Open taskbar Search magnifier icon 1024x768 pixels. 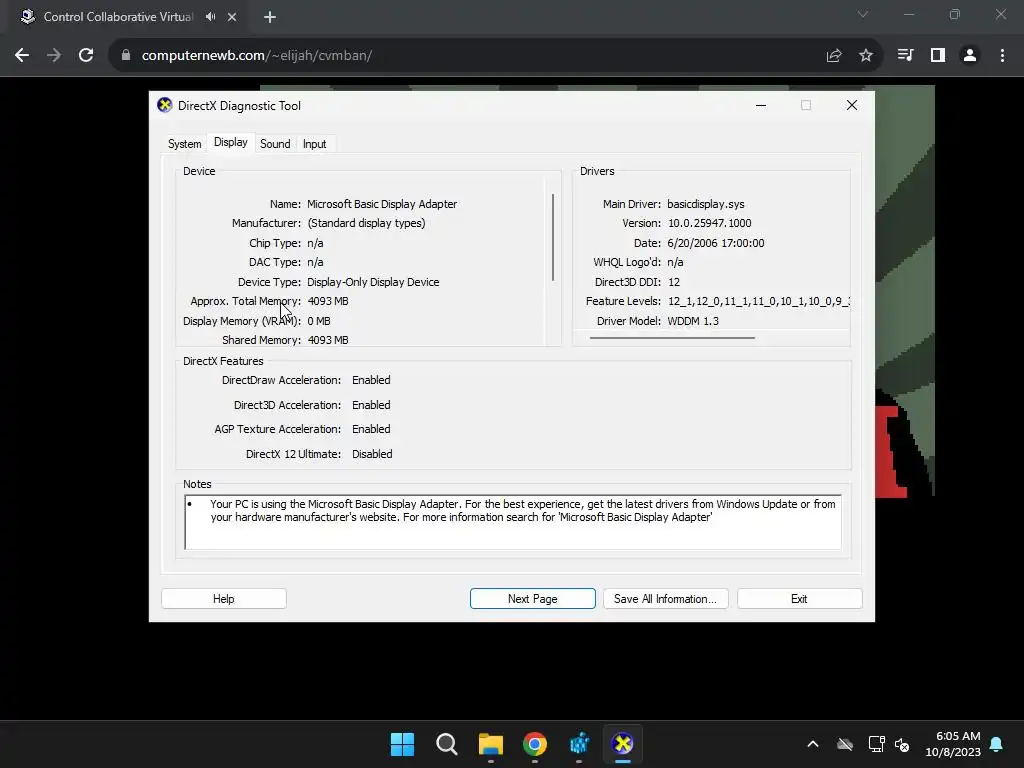pos(447,744)
